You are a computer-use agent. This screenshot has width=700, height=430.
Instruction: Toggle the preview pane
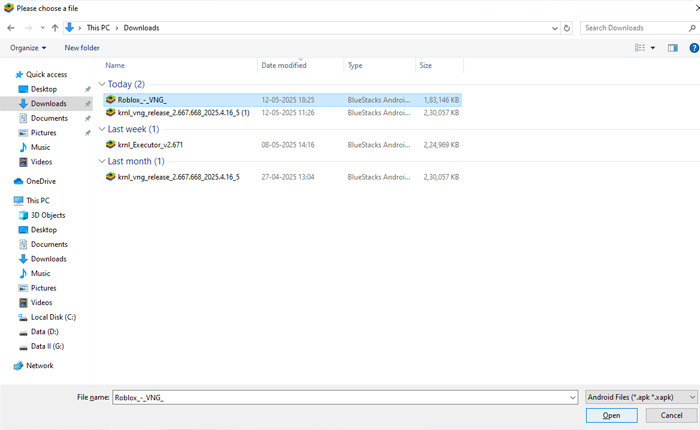point(672,48)
